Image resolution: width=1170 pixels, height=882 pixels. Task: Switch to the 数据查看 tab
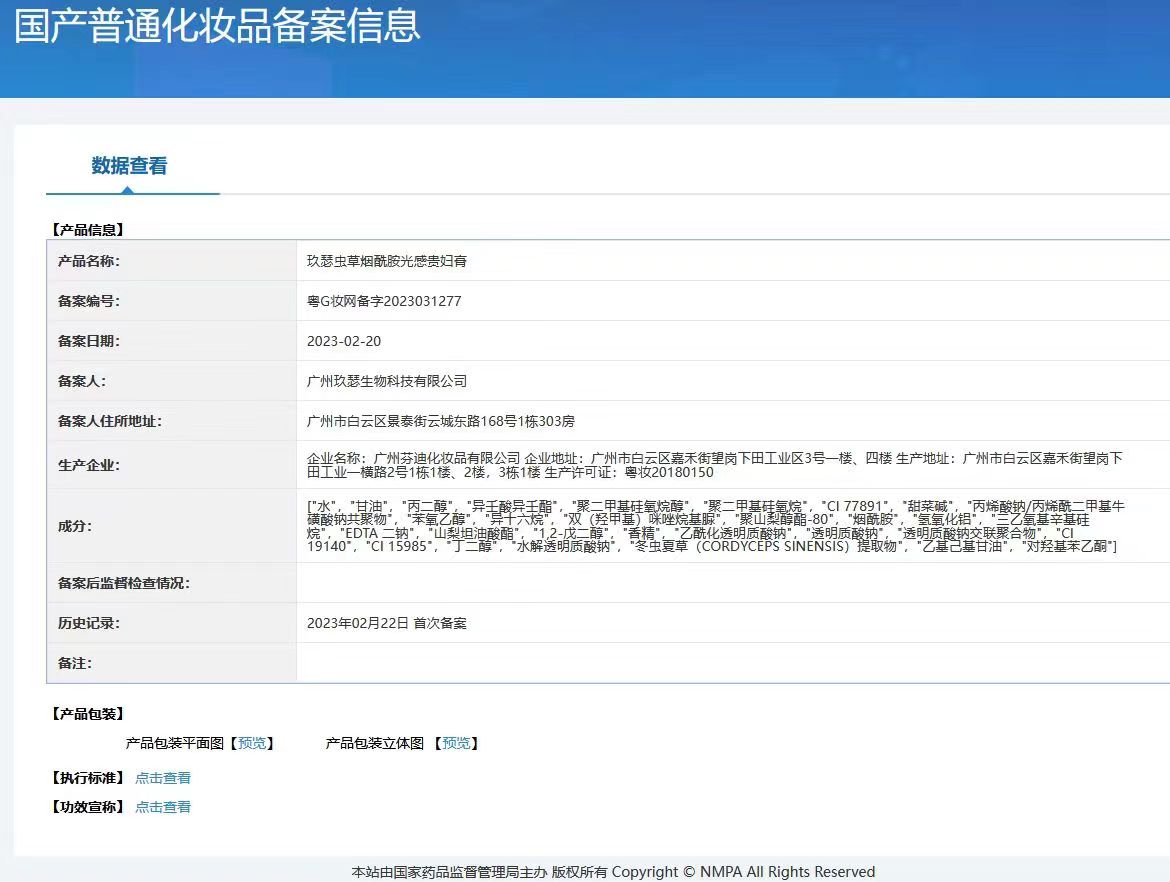click(x=129, y=166)
